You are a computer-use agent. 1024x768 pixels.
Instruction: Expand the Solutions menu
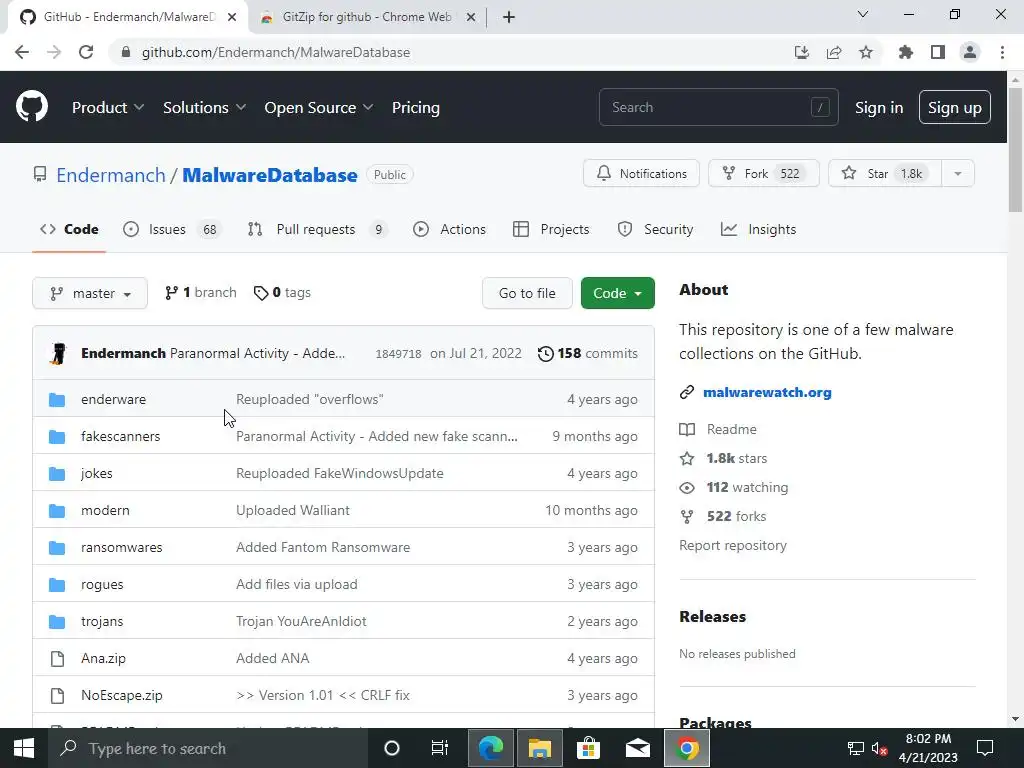pyautogui.click(x=204, y=107)
